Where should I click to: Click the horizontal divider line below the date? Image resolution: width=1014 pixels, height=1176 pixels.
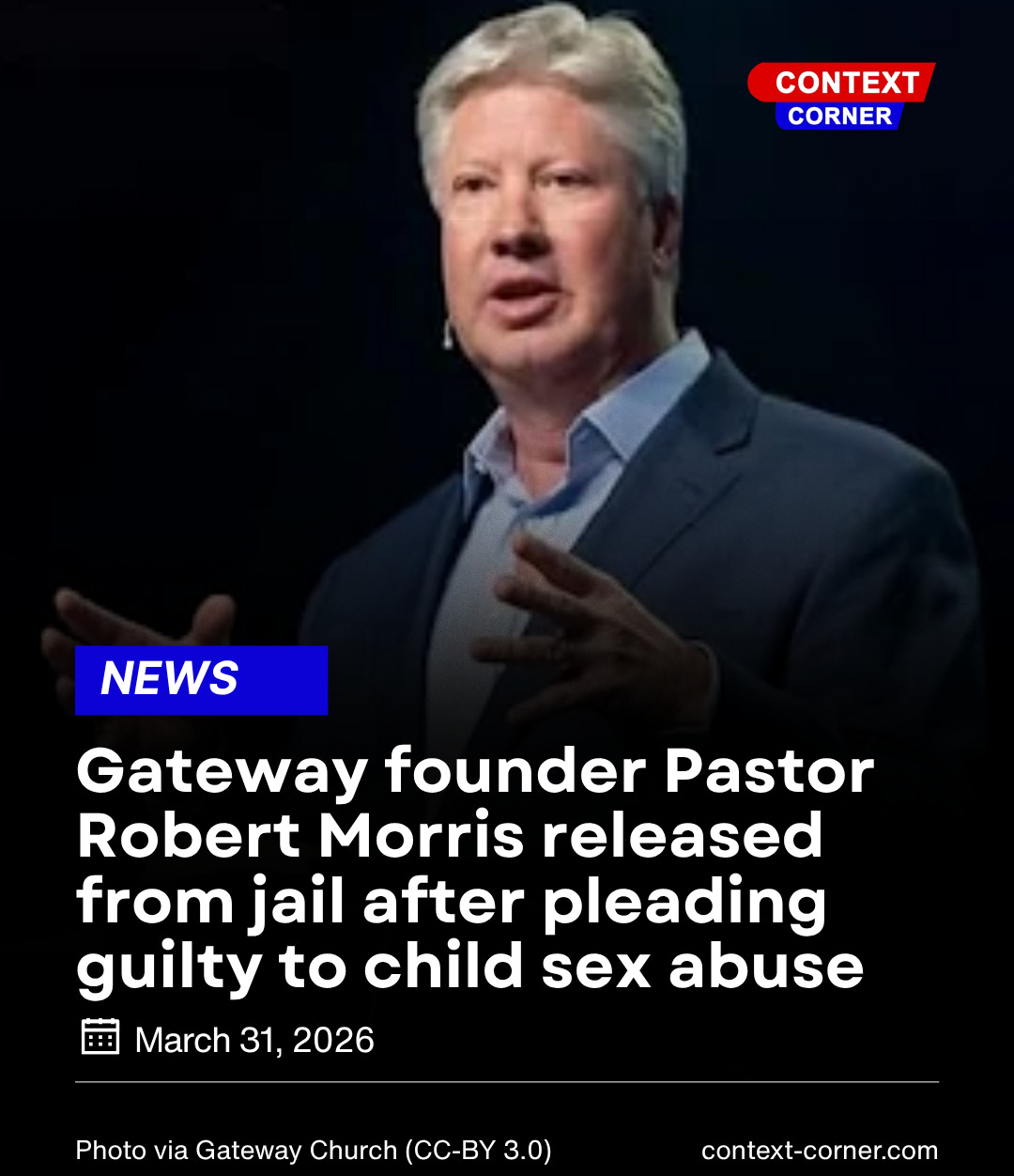[507, 1082]
